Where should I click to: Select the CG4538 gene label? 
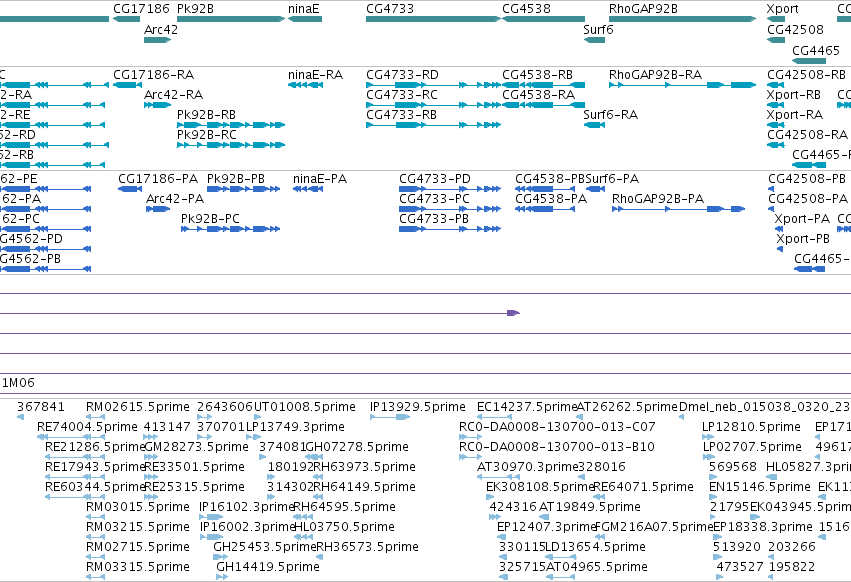[526, 9]
